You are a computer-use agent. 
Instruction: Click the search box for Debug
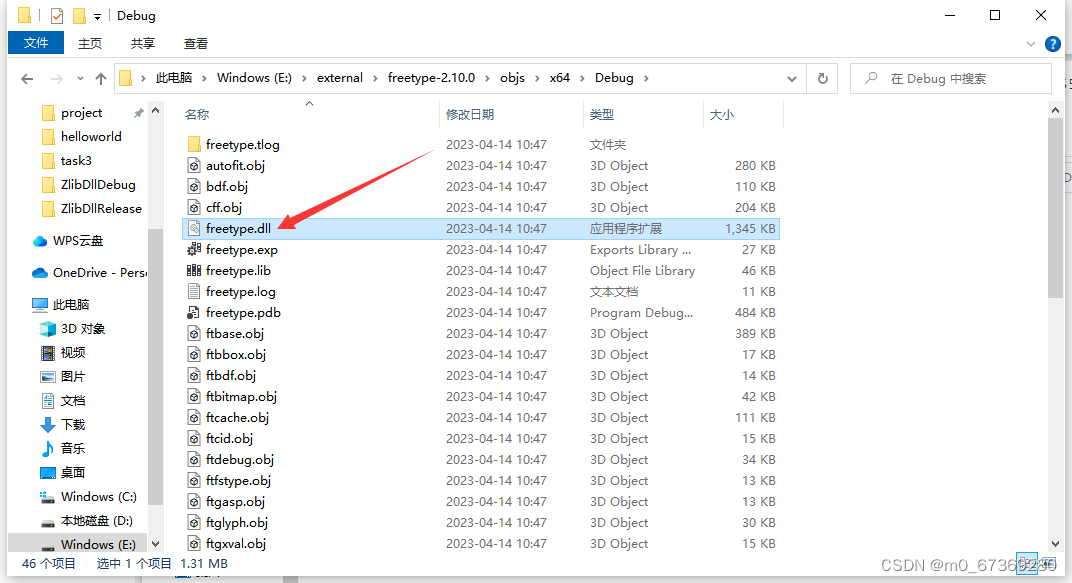[x=951, y=79]
